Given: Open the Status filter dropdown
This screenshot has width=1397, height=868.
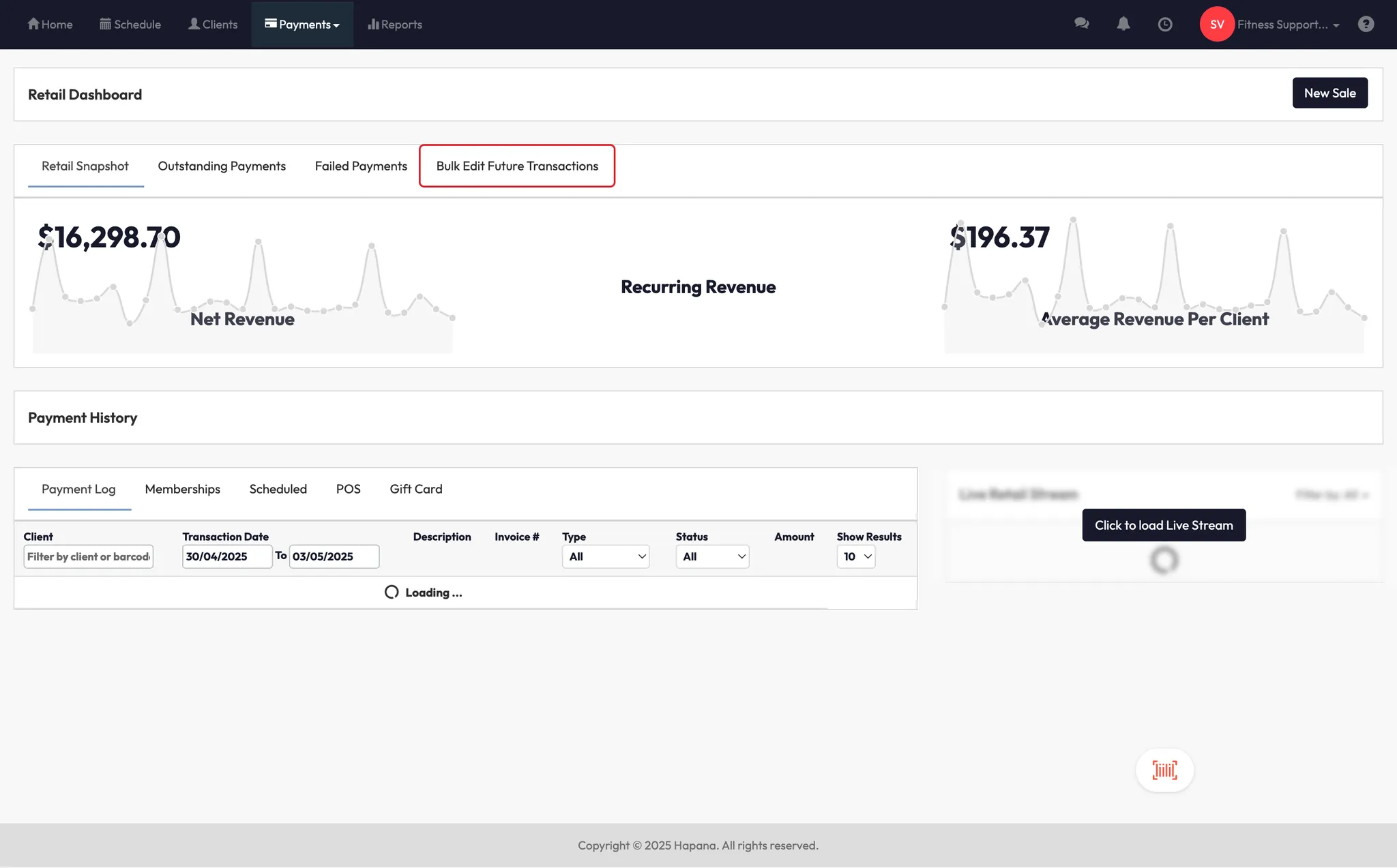Looking at the screenshot, I should pyautogui.click(x=712, y=556).
